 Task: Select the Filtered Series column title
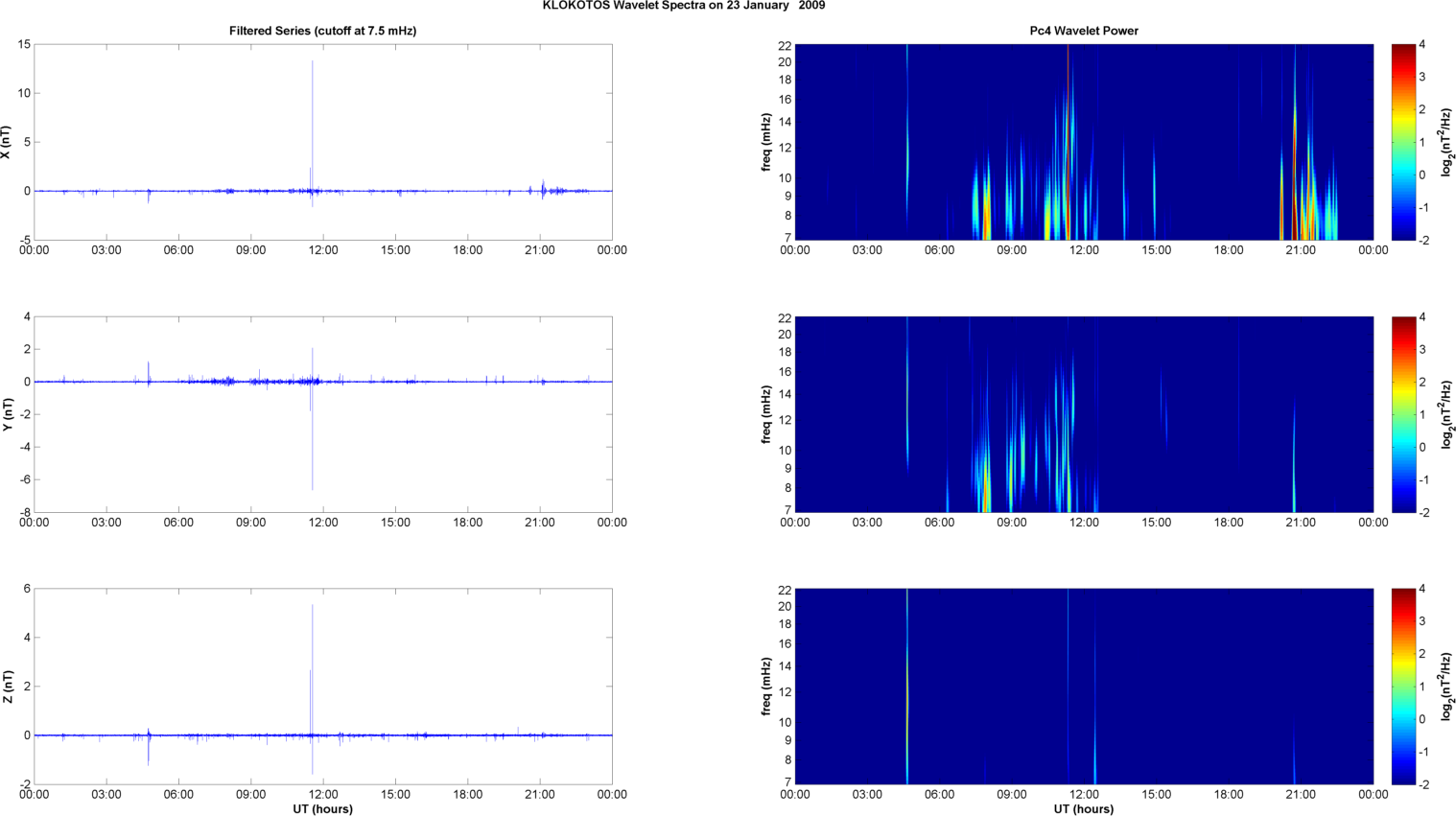(322, 31)
